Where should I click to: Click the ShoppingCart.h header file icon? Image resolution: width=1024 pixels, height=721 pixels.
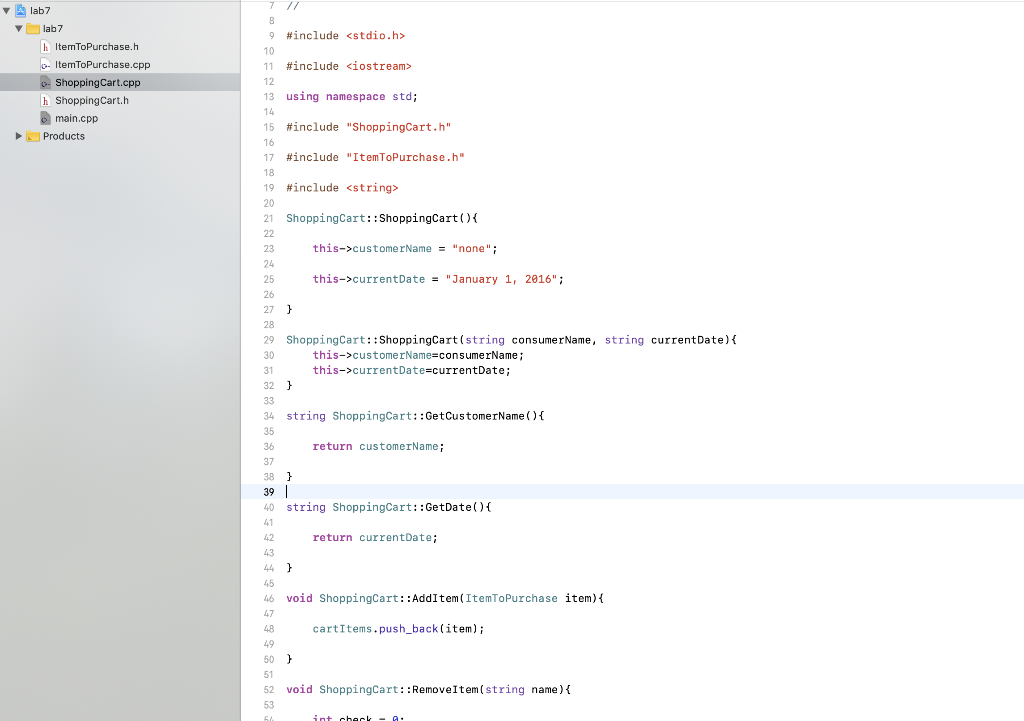[45, 100]
